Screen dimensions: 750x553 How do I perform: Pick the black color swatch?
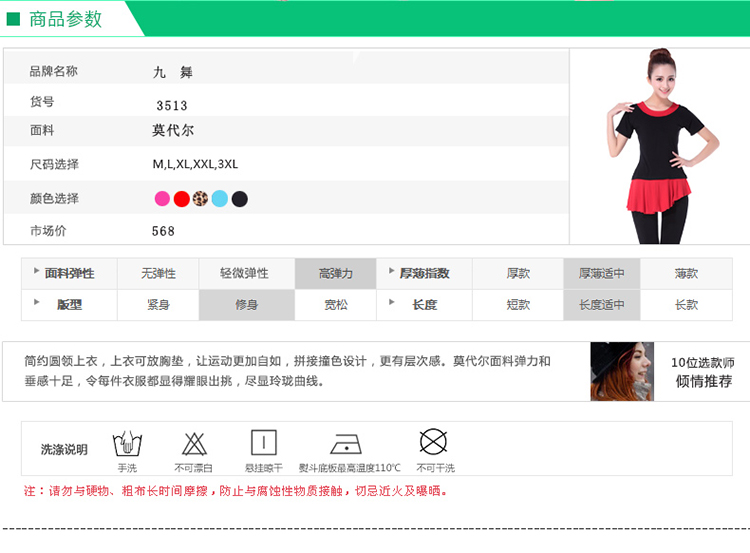coord(240,198)
